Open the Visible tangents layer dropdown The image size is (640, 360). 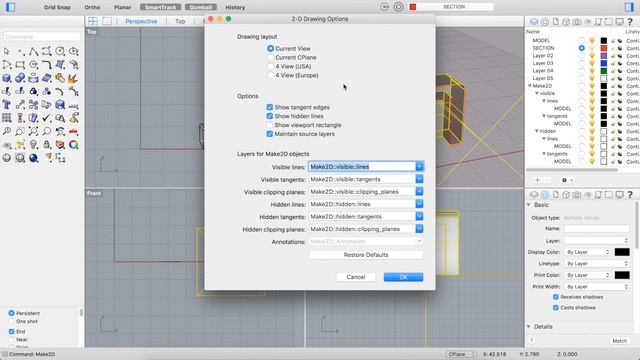pos(419,179)
